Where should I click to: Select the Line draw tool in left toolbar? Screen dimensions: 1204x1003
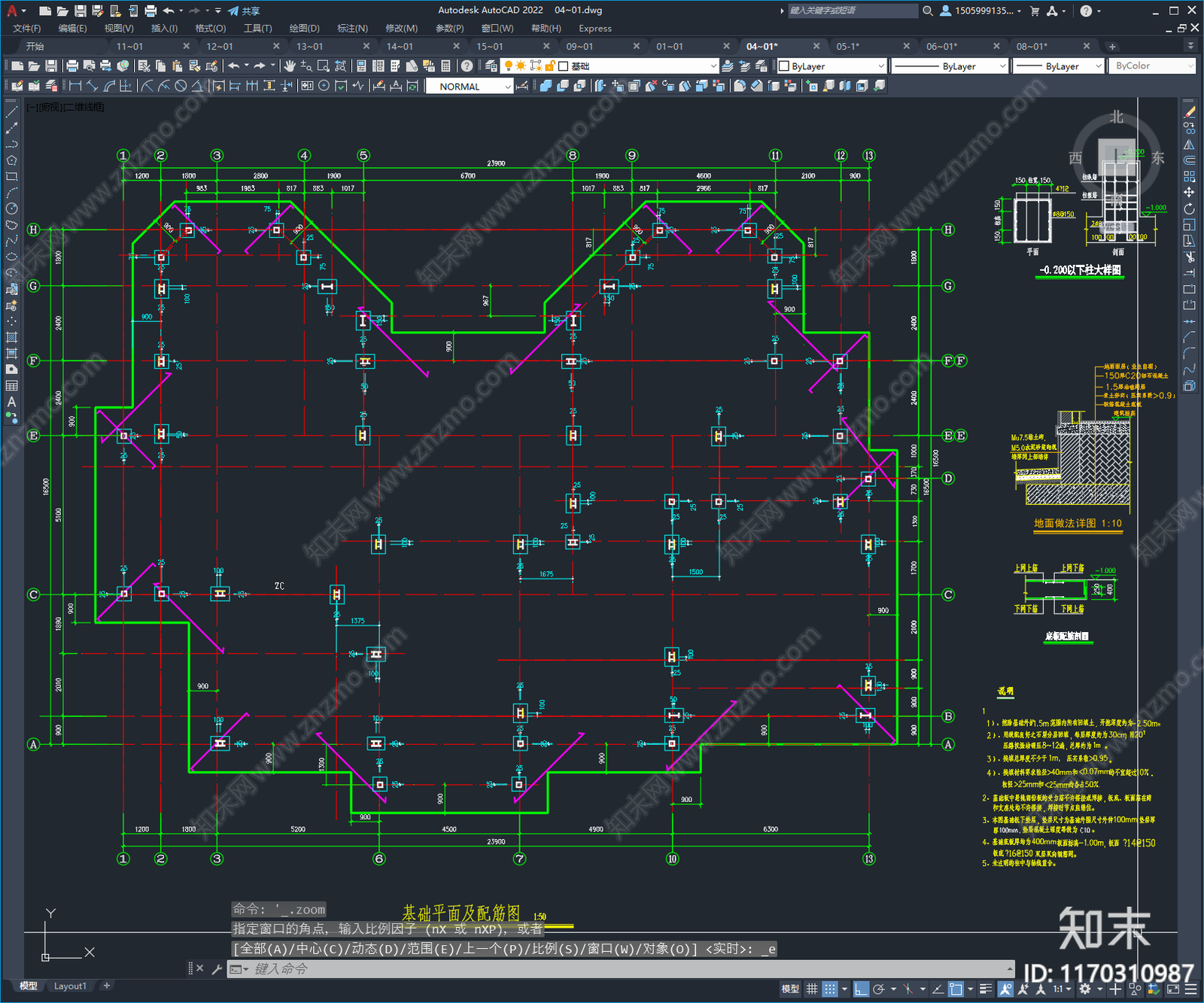point(11,111)
